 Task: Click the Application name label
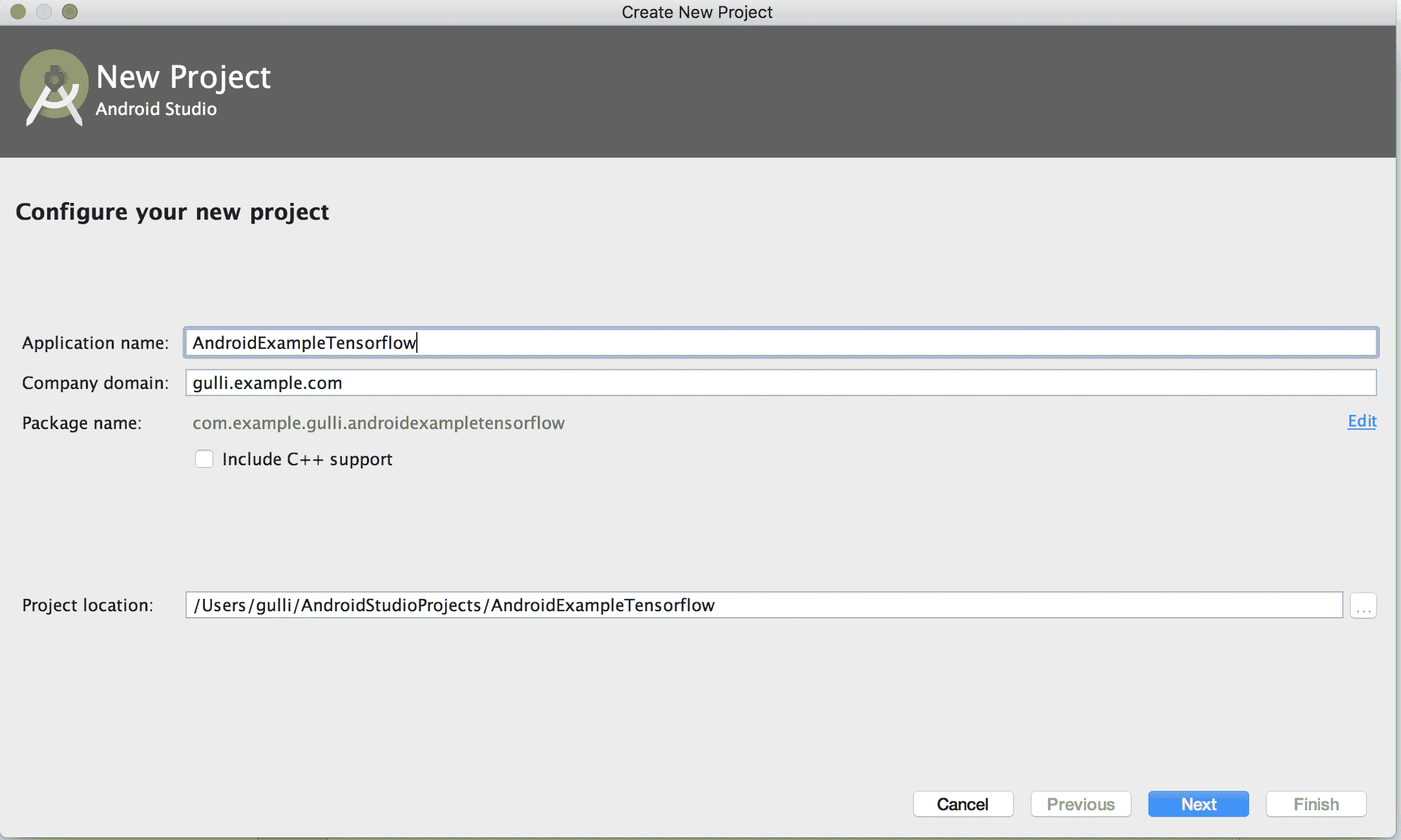click(x=95, y=342)
